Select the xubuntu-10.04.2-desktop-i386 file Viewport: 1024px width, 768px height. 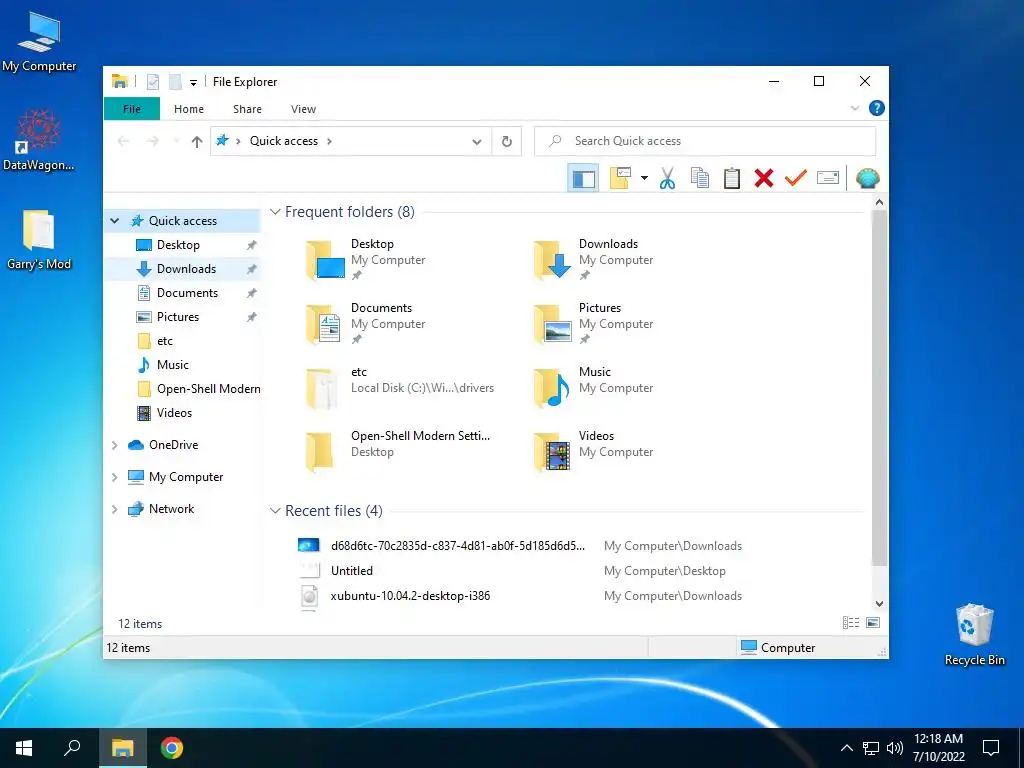(x=409, y=596)
